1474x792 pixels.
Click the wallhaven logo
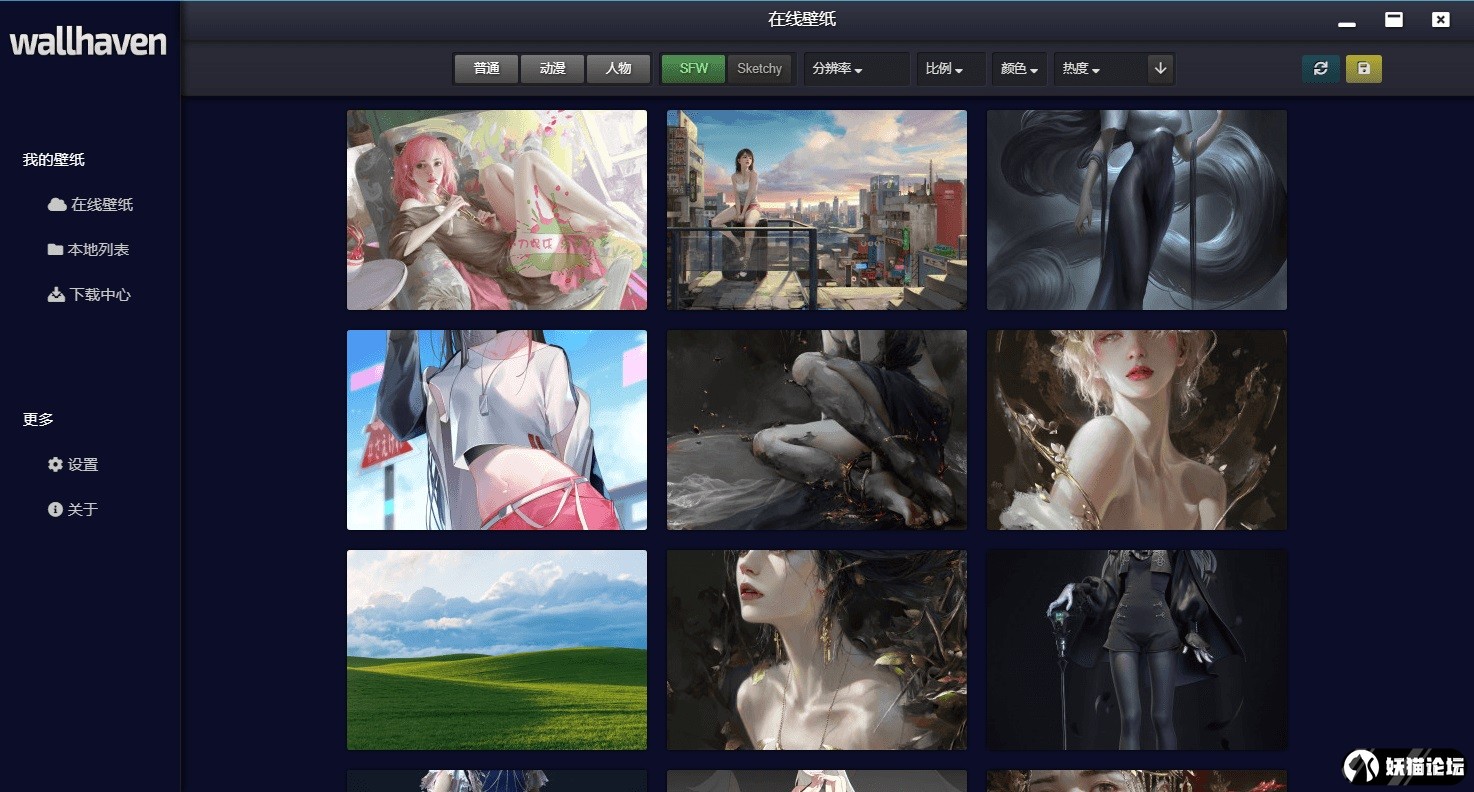point(88,42)
